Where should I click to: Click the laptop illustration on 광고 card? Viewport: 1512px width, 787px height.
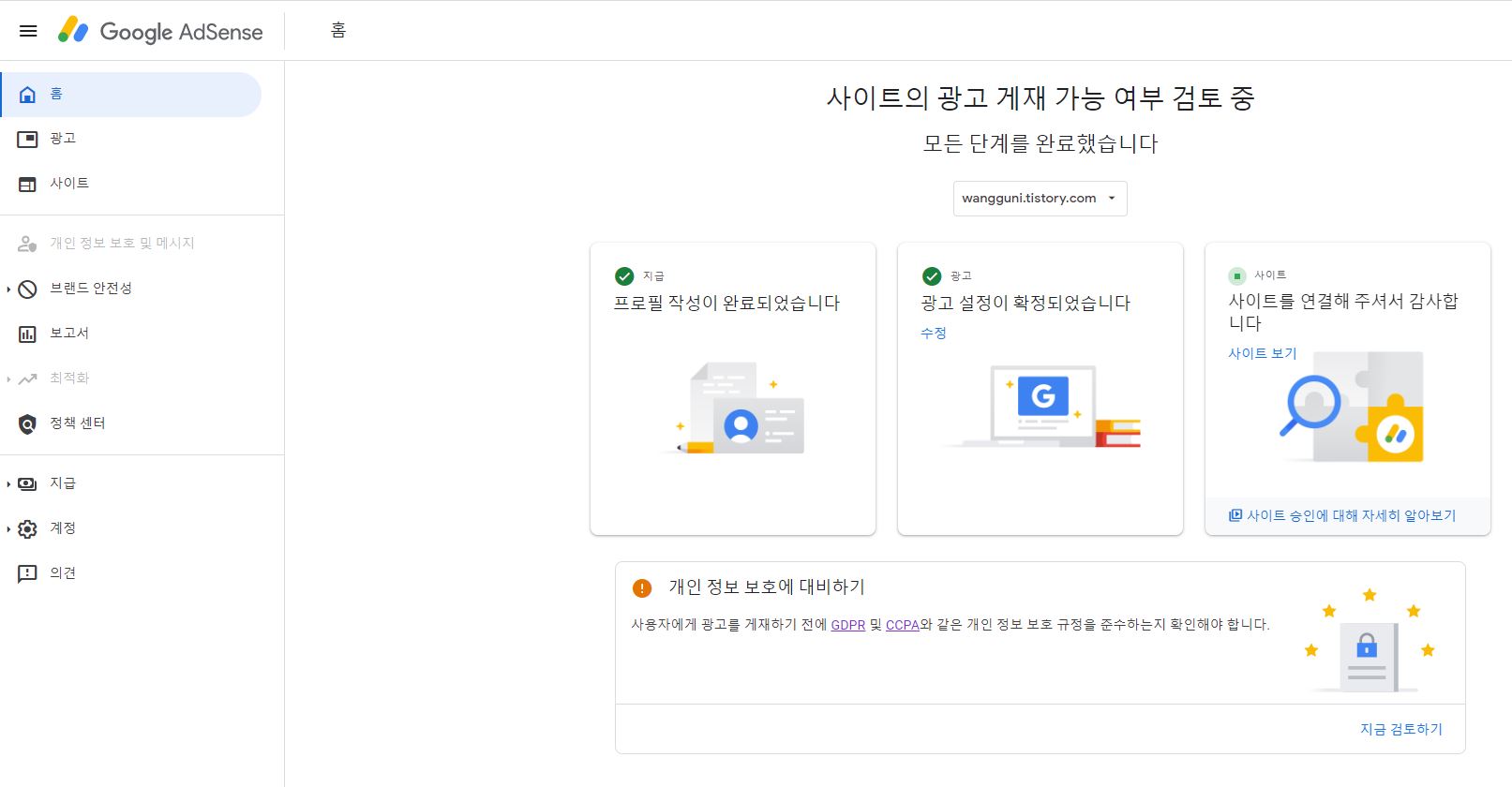[1042, 407]
